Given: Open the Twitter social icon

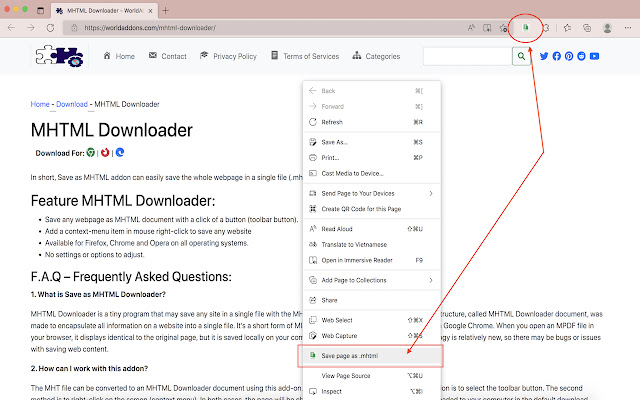Looking at the screenshot, I should click(x=544, y=56).
